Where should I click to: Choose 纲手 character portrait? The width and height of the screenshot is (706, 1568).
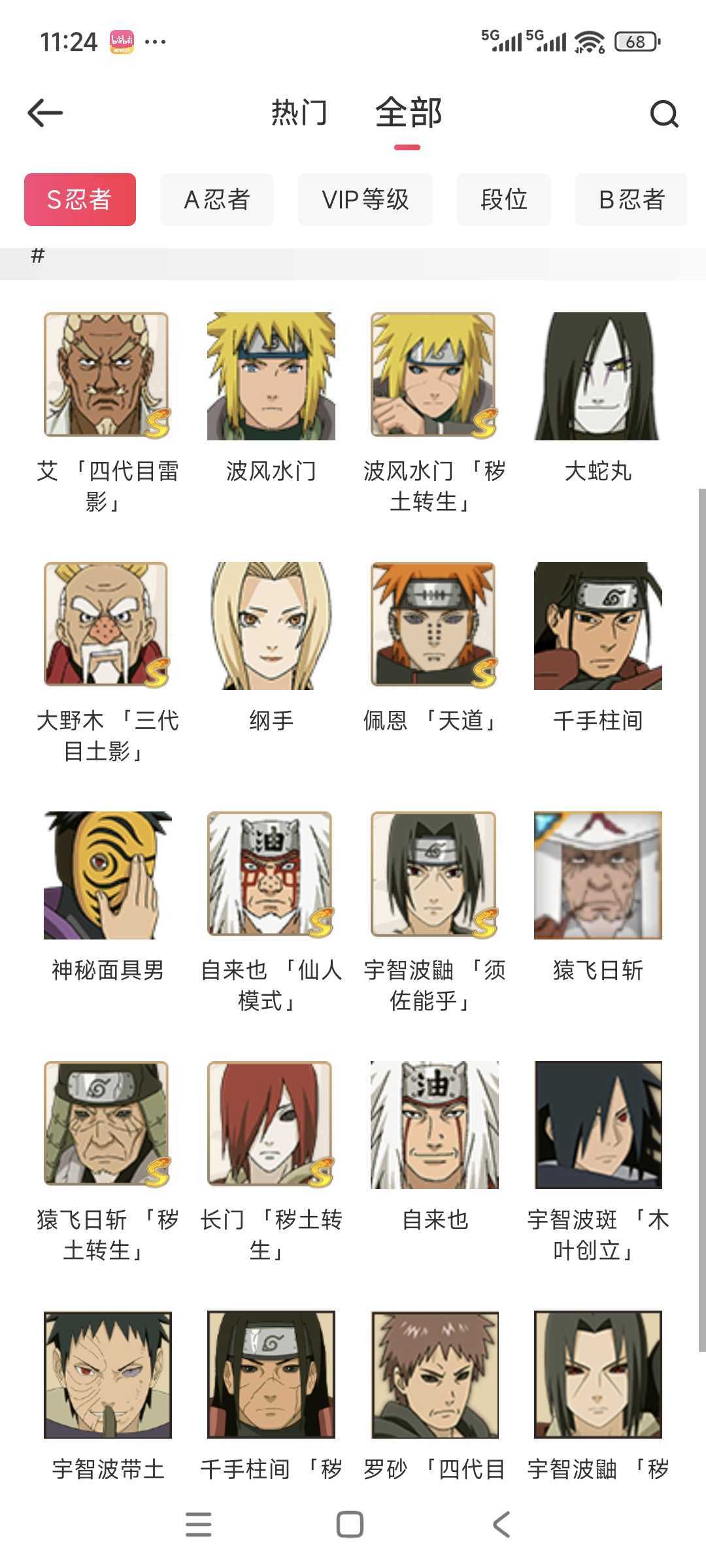coord(271,625)
